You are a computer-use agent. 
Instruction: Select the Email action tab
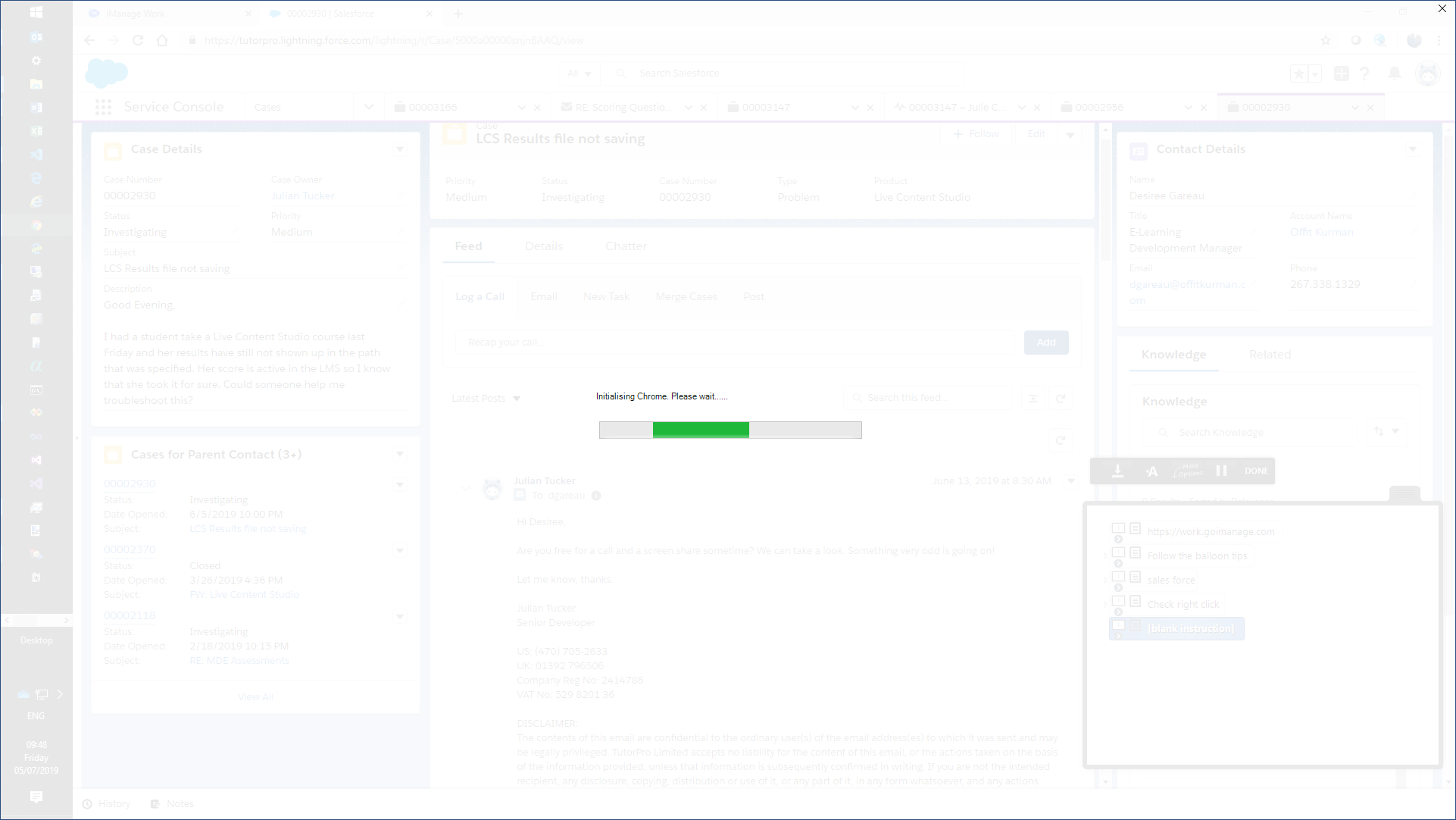coord(544,296)
